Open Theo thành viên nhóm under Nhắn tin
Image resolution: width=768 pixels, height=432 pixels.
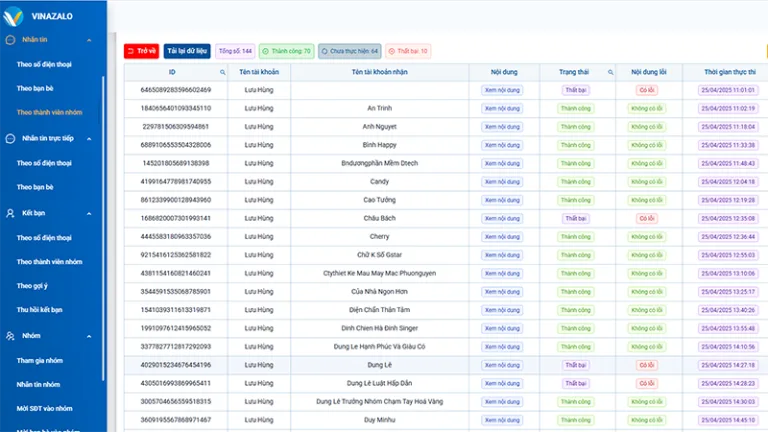[x=49, y=112]
